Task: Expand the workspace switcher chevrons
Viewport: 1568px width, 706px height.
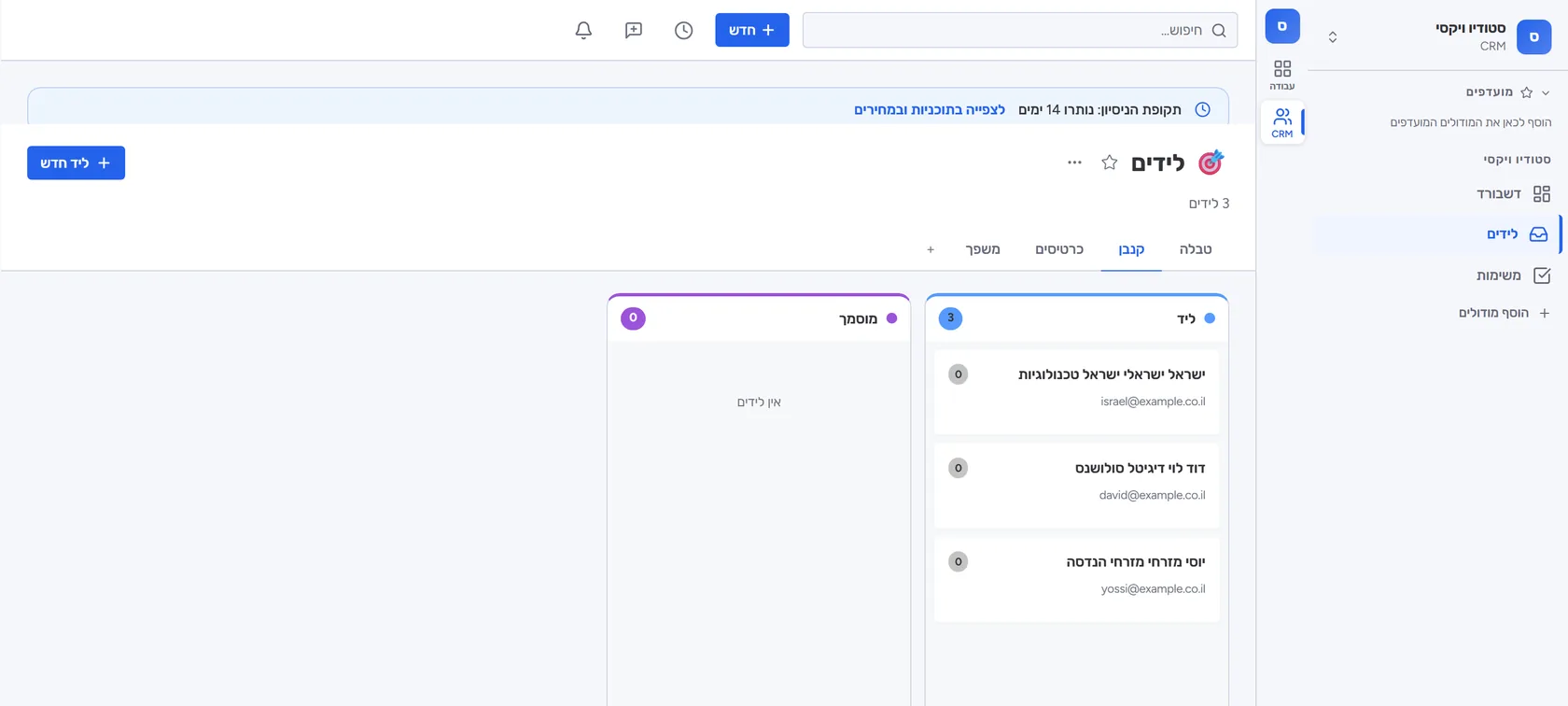Action: [x=1333, y=36]
